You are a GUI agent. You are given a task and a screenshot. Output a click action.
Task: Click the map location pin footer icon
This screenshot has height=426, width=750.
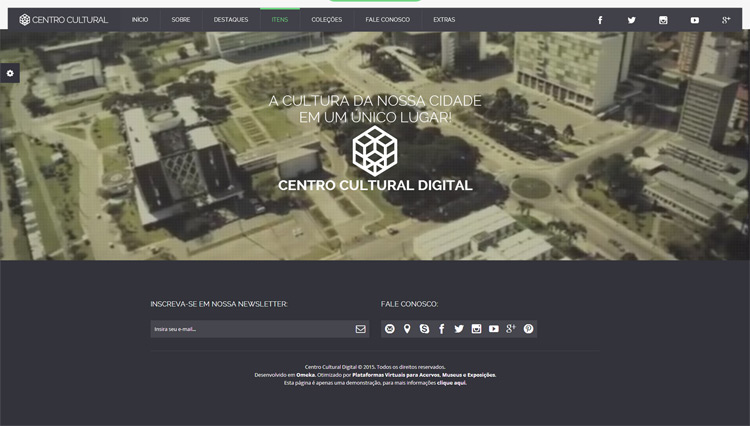tap(407, 329)
